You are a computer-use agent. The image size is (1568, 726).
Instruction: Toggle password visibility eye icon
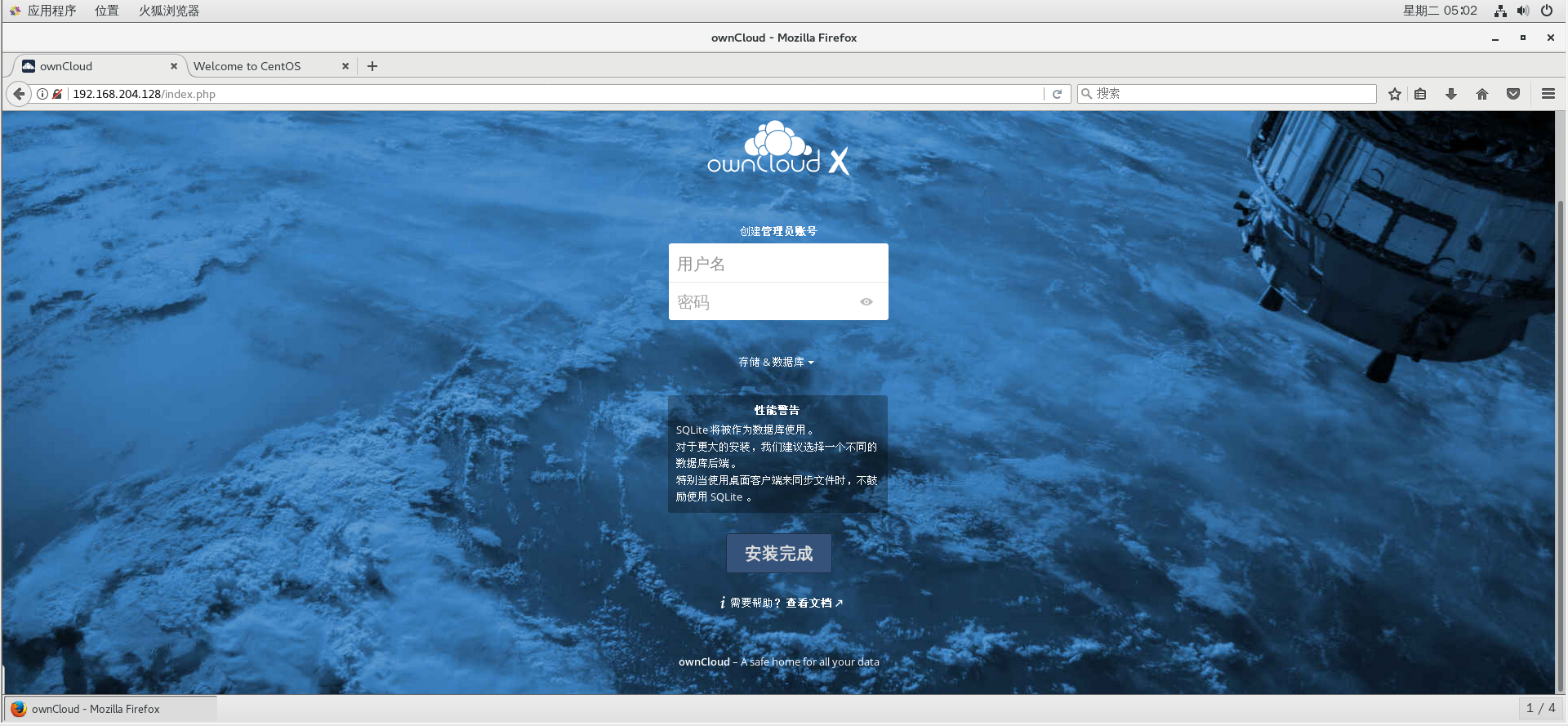click(x=866, y=302)
